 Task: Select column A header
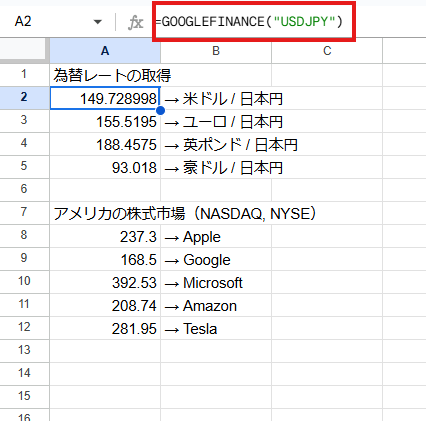pos(105,51)
